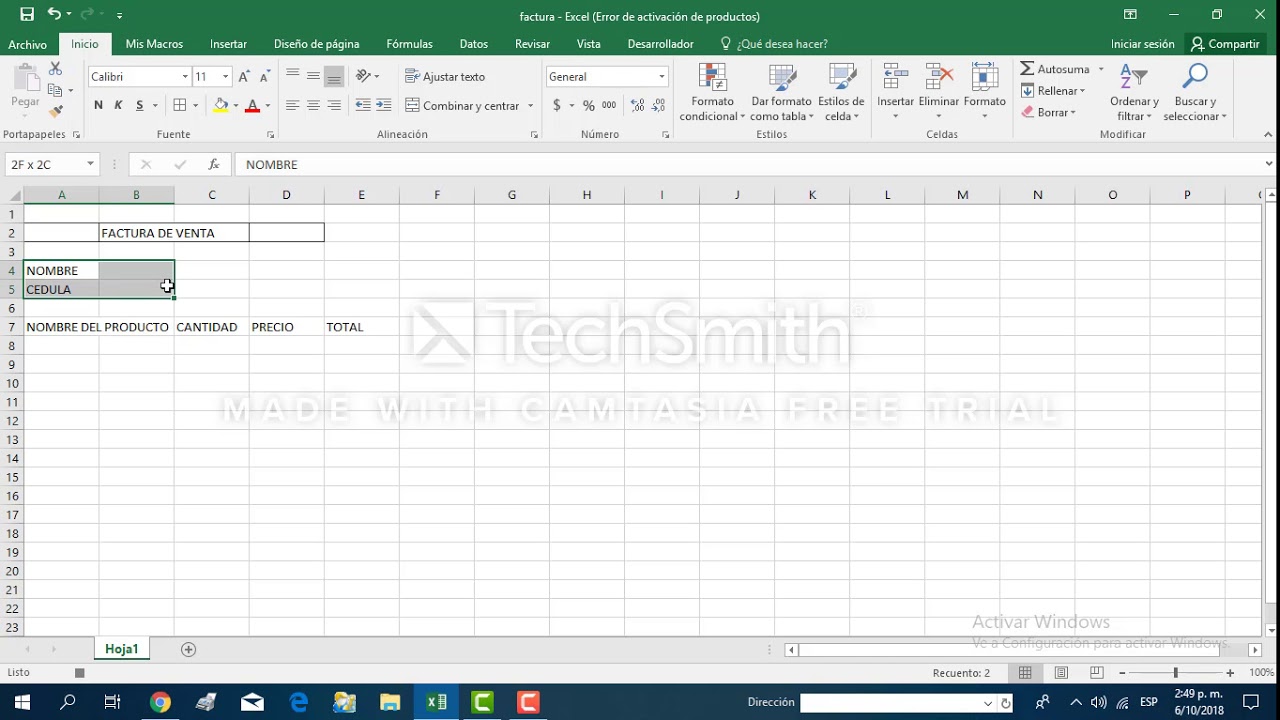This screenshot has height=720, width=1280.
Task: Toggle Ajustar texto wrap option
Action: tap(445, 77)
